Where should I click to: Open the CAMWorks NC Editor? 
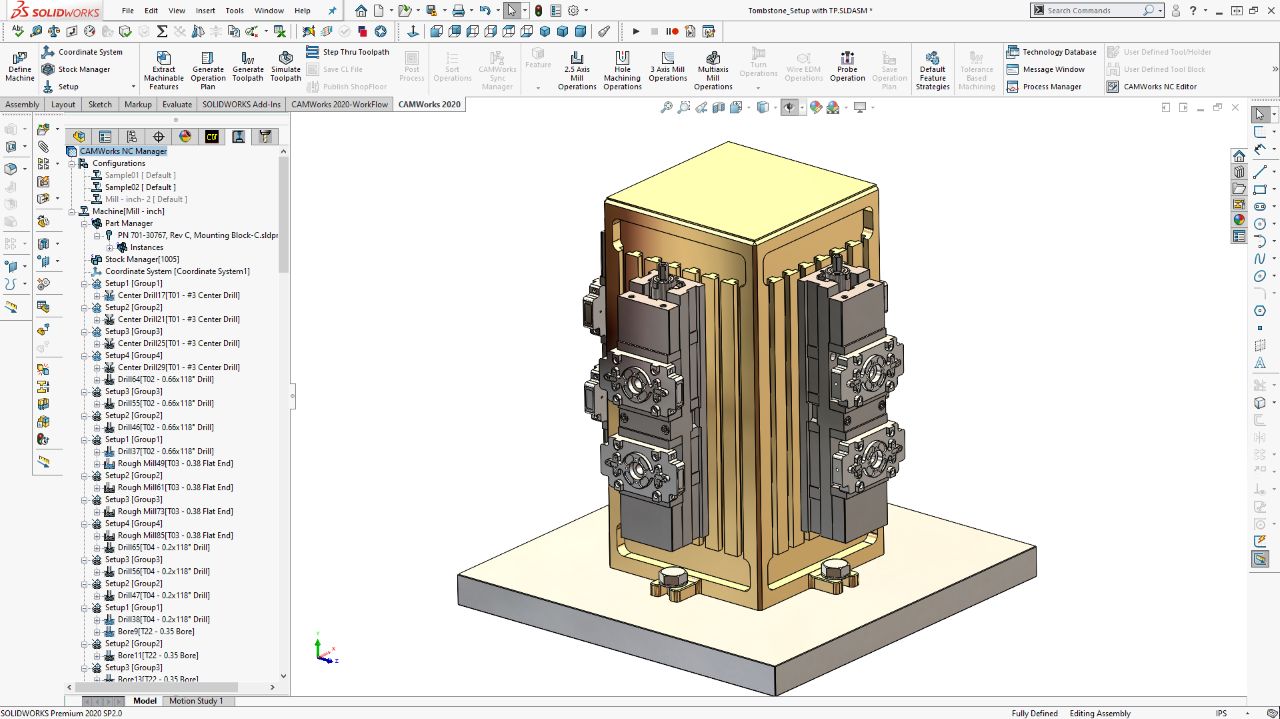tap(1159, 87)
